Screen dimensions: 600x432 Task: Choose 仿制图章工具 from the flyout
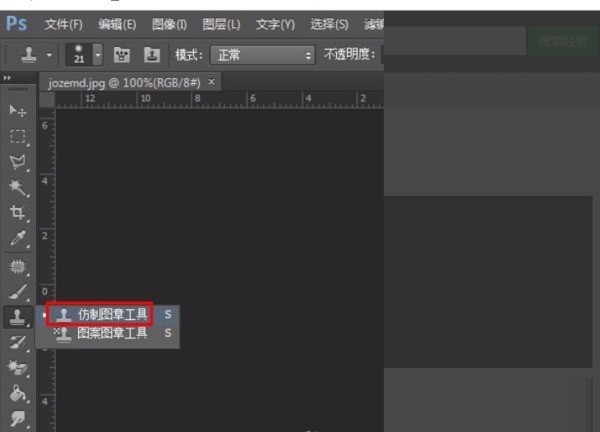pos(107,315)
